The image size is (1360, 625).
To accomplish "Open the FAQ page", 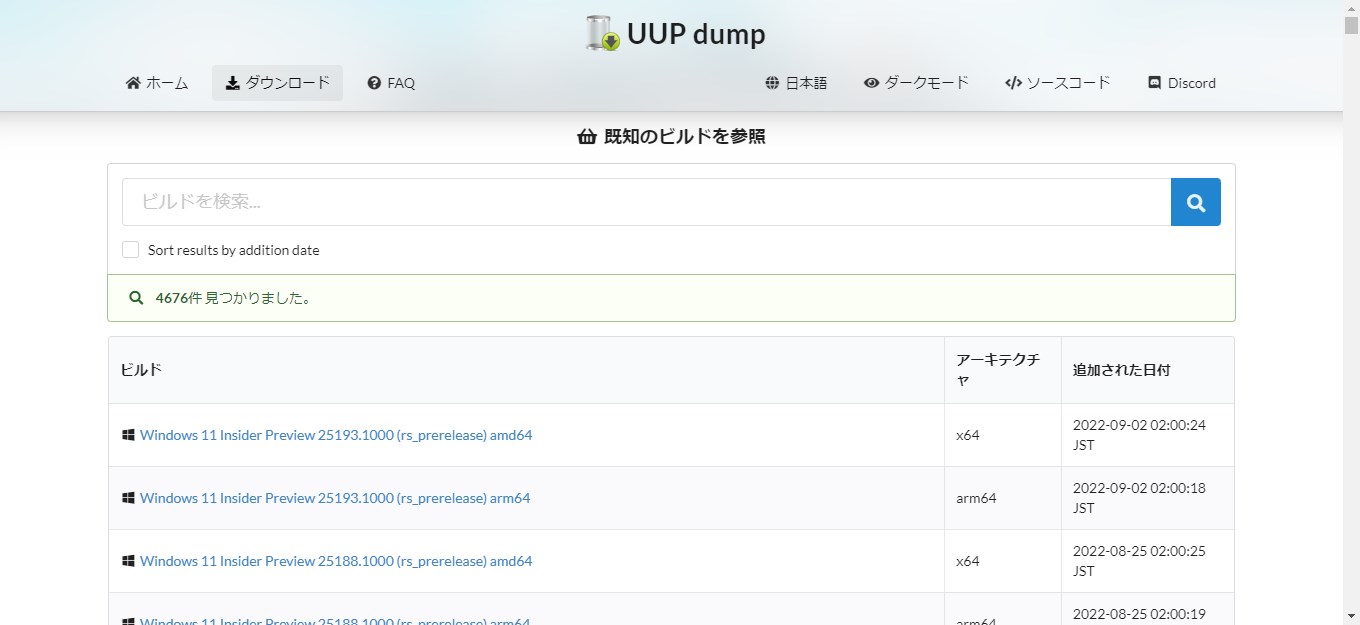I will tap(391, 83).
